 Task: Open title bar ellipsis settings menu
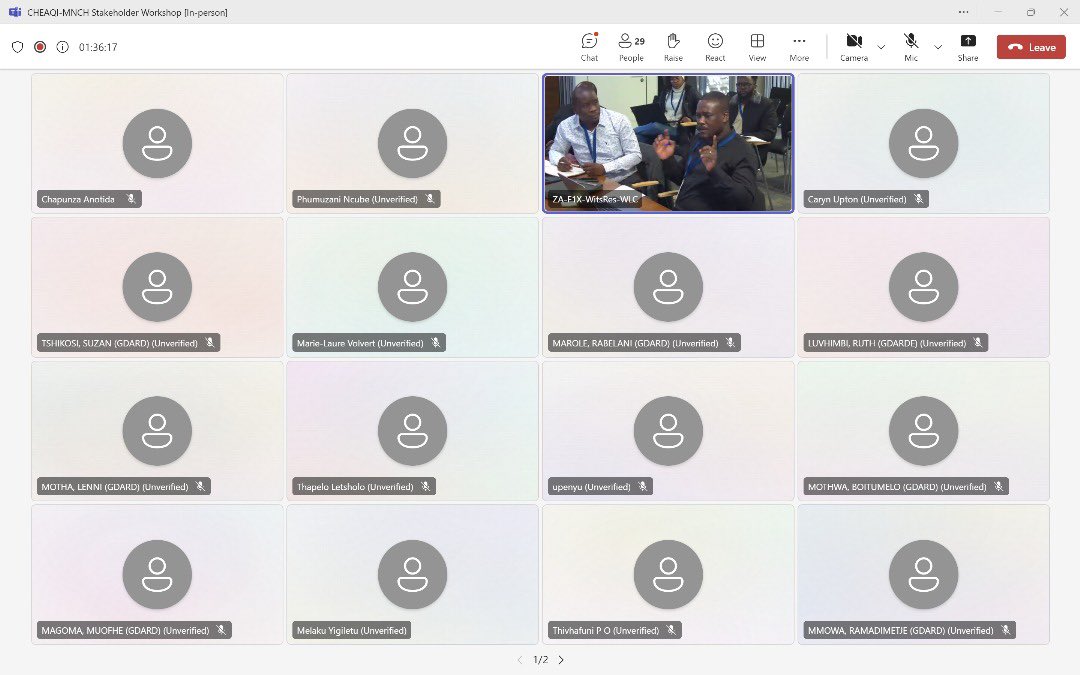[x=964, y=12]
